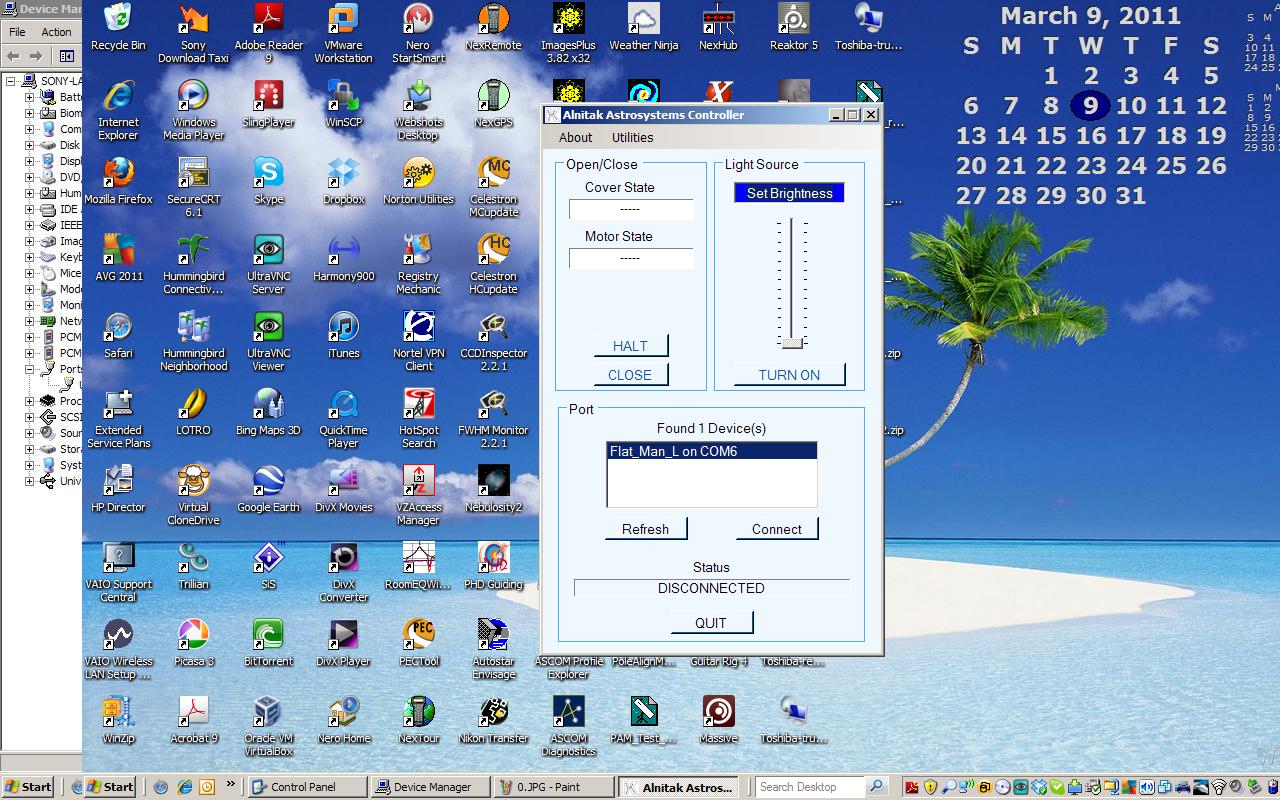Collapse Ports node in Device Manager
1280x800 pixels.
coord(30,369)
